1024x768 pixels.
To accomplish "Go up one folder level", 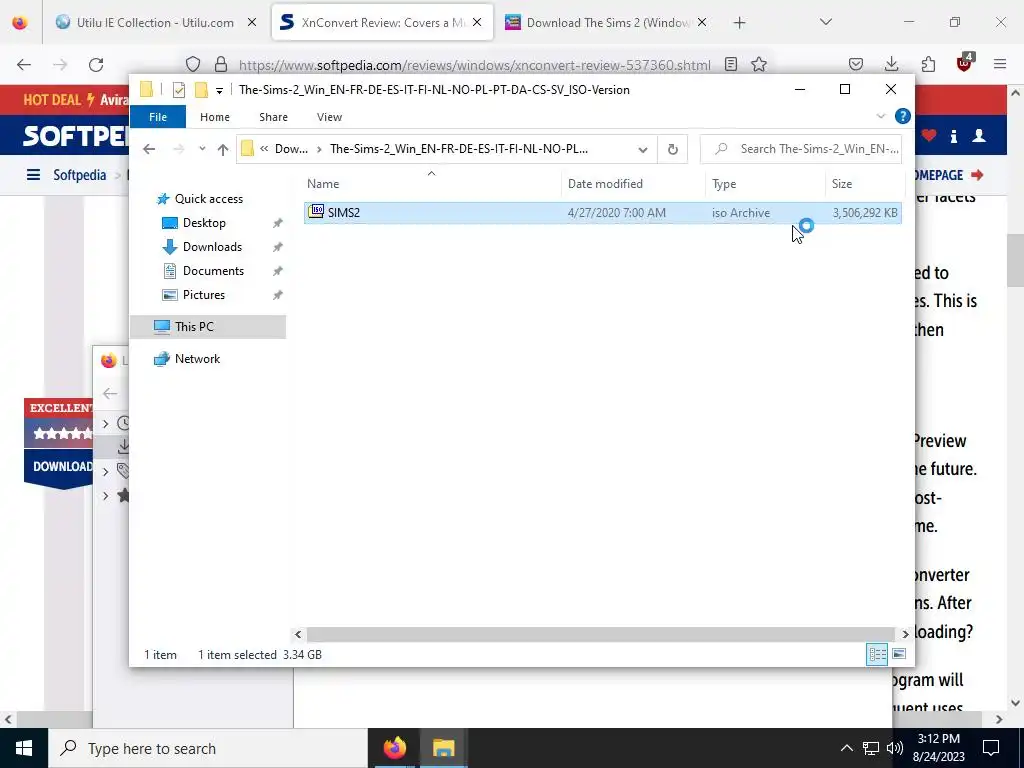I will point(223,150).
